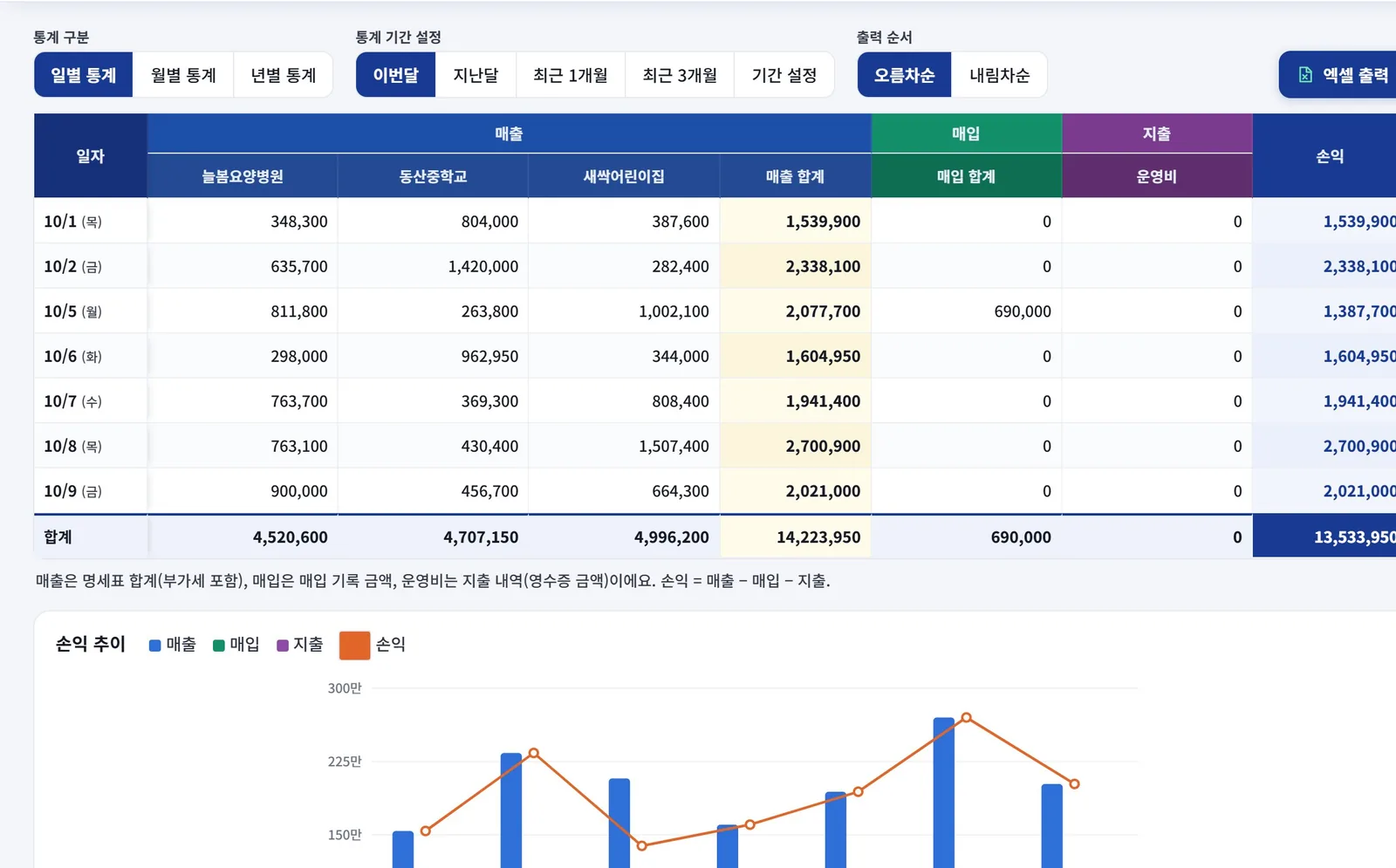
Task: Toggle 매출 series in chart legend
Action: point(173,645)
